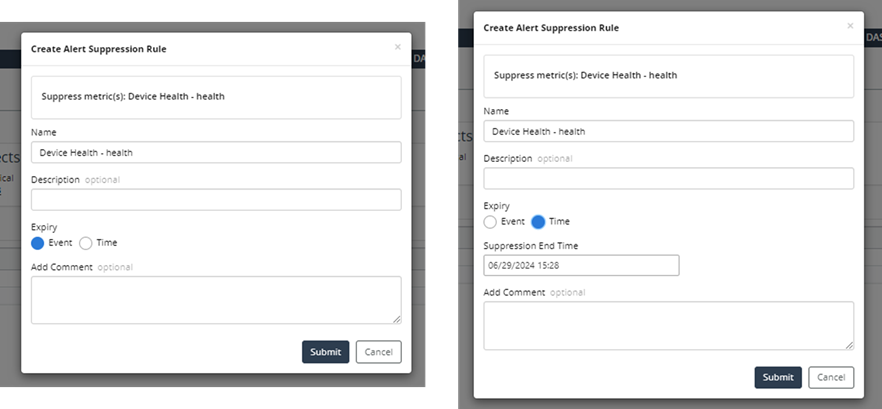Screen dimensions: 882x409
Task: Click Name input in the right dialog
Action: (x=668, y=131)
